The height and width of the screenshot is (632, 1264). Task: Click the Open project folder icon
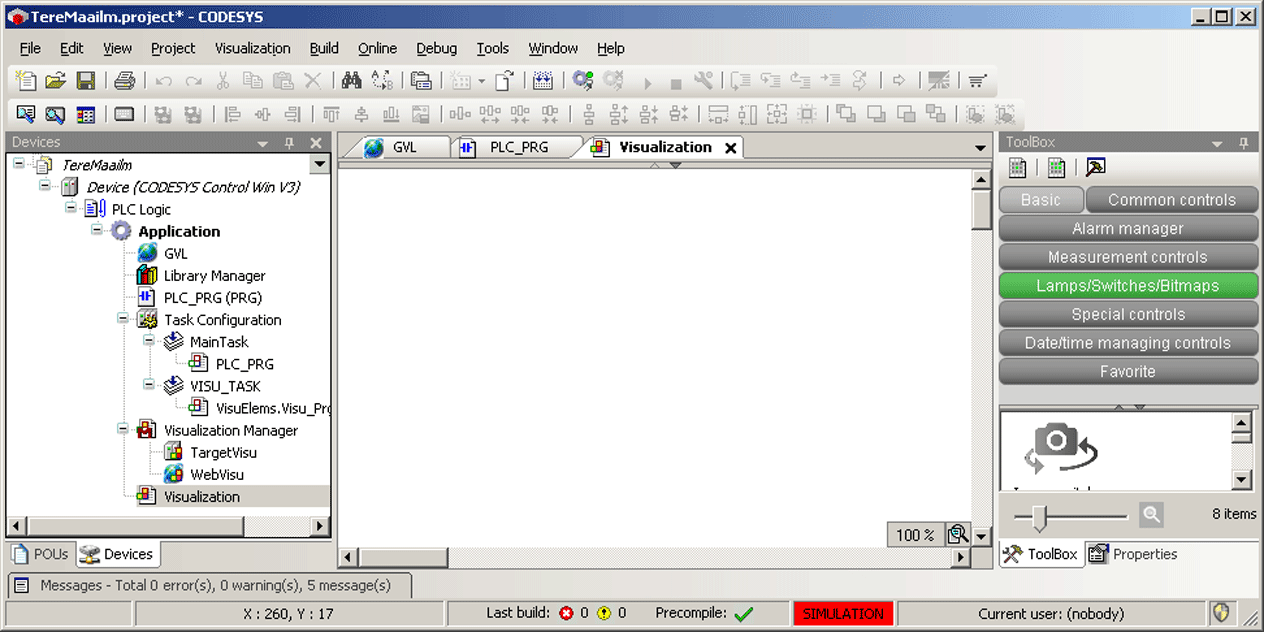[x=56, y=81]
